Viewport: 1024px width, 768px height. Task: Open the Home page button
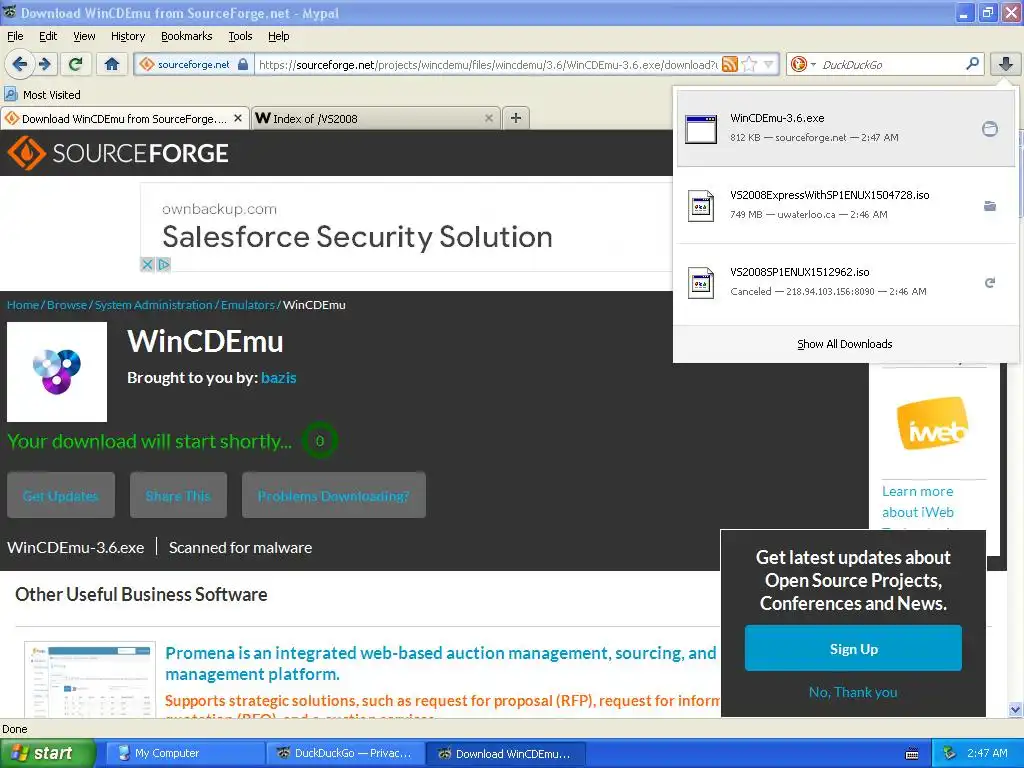112,64
